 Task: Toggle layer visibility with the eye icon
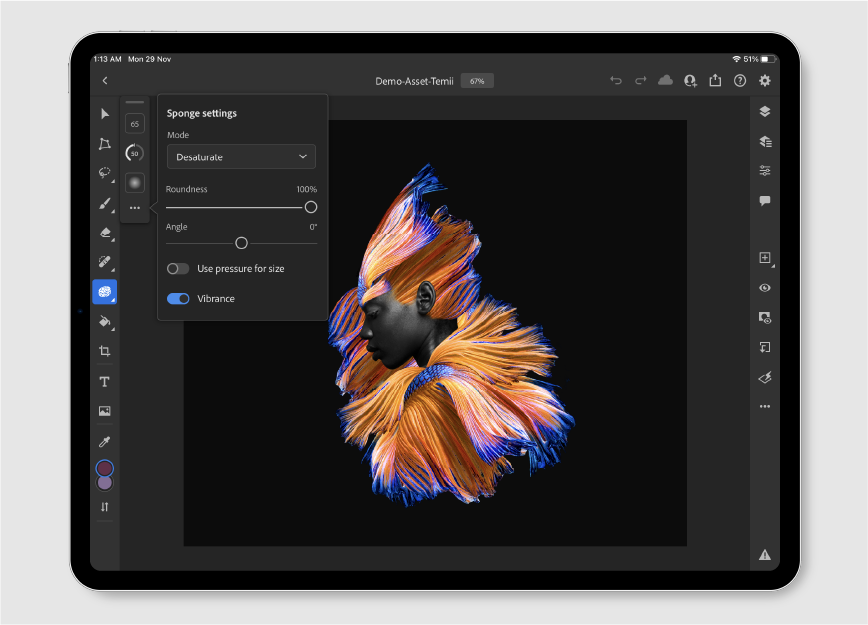pyautogui.click(x=765, y=288)
